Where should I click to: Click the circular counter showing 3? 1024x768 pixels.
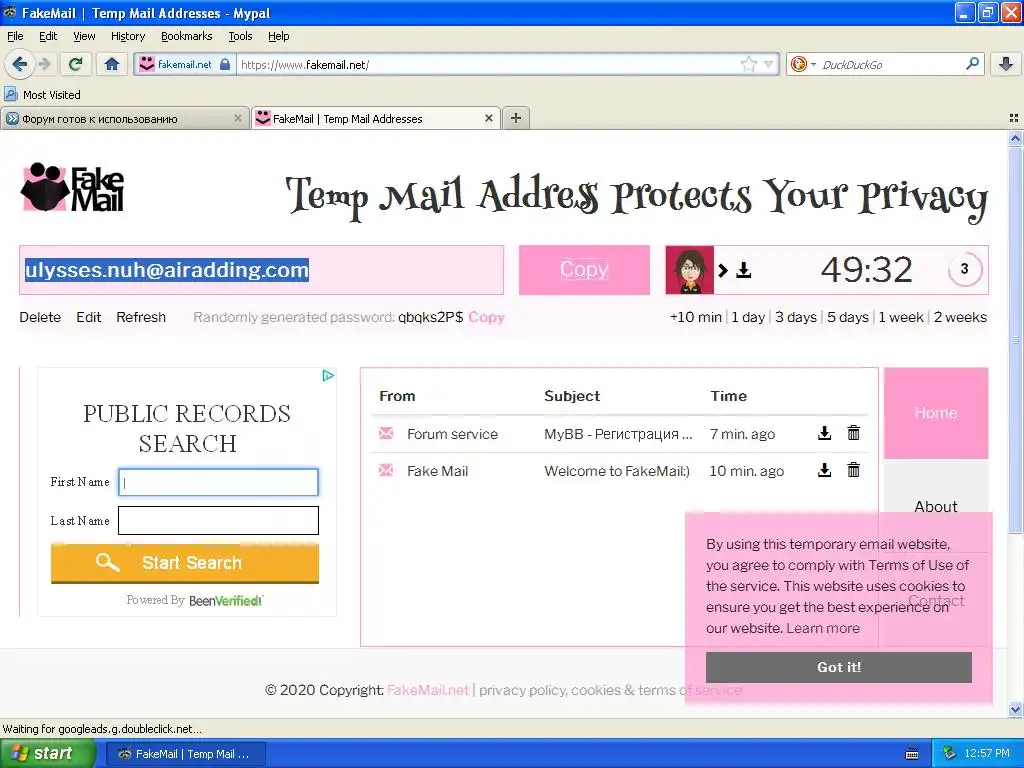(965, 269)
